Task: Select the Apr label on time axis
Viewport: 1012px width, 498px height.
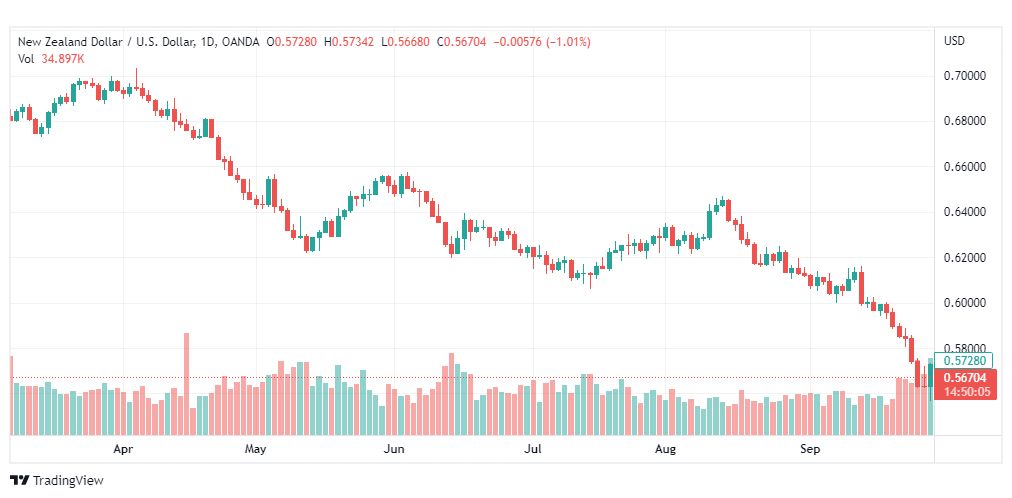Action: point(123,449)
